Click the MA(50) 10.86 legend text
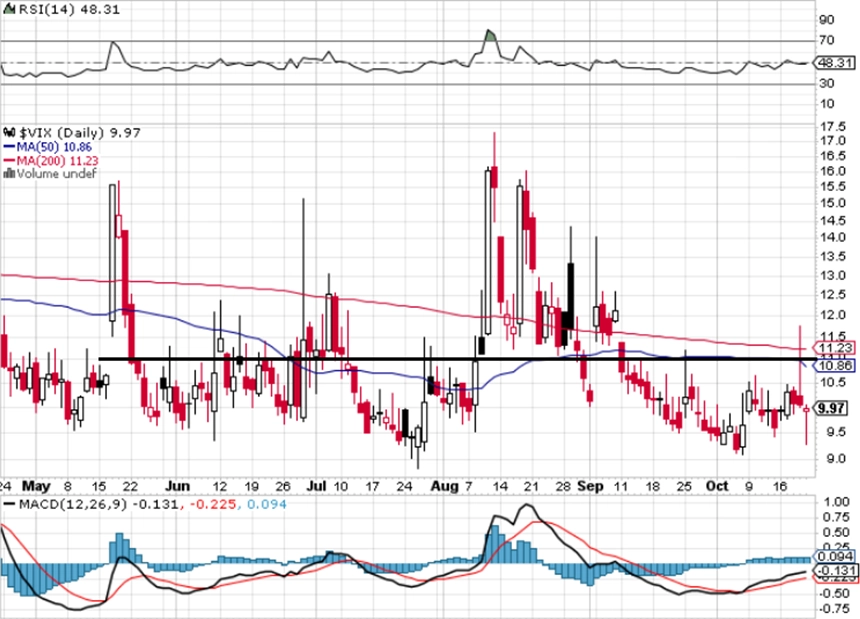 pos(54,147)
